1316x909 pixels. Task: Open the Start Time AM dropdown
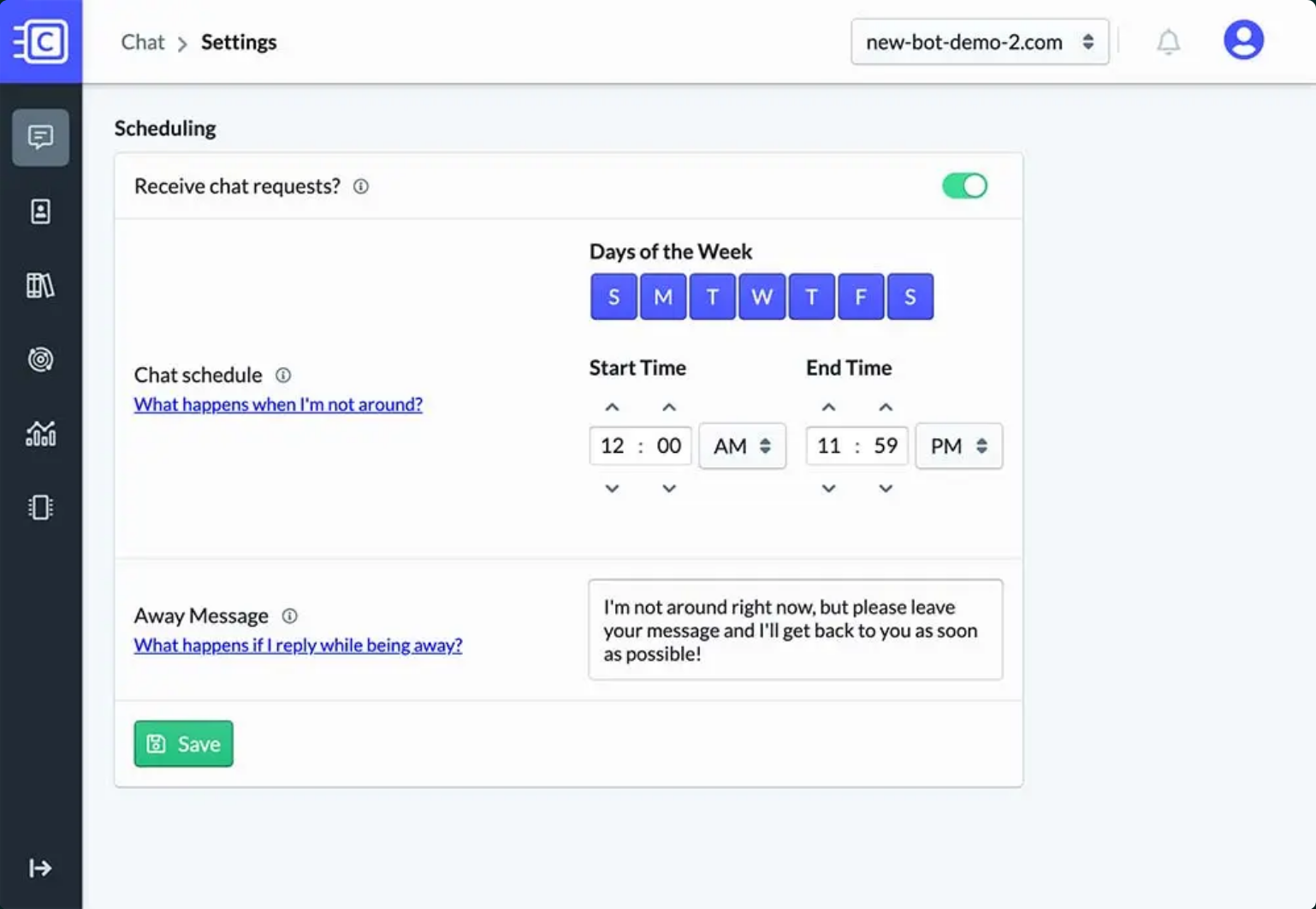point(742,446)
